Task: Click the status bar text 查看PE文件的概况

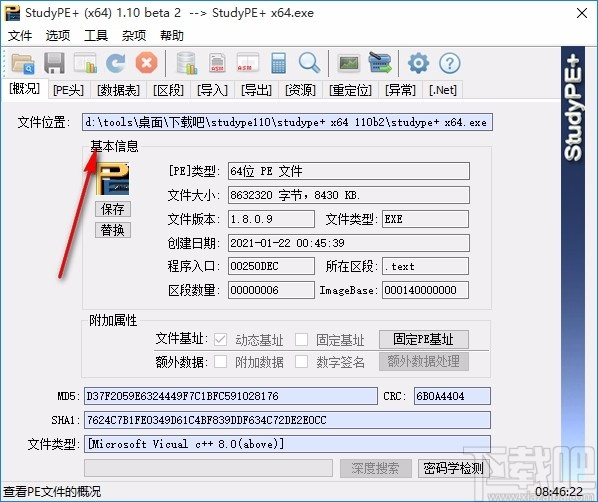Action: (x=52, y=492)
